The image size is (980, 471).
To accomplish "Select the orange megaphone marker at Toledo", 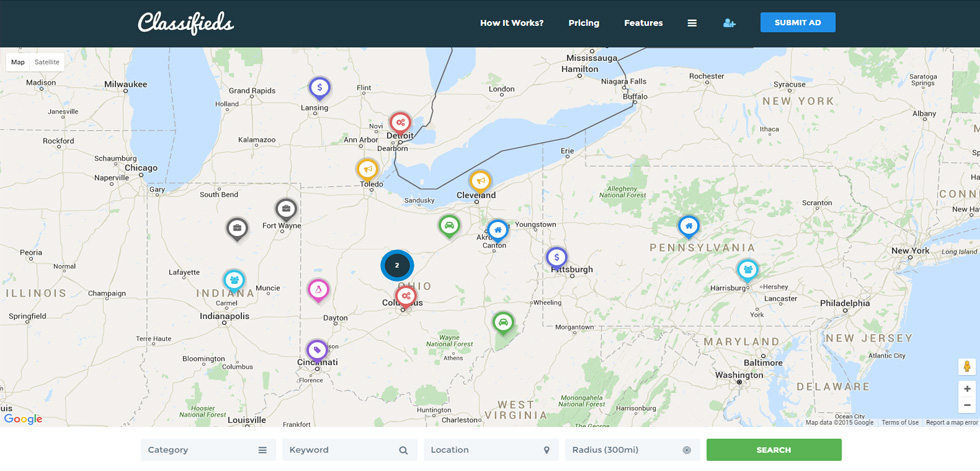I will click(367, 171).
